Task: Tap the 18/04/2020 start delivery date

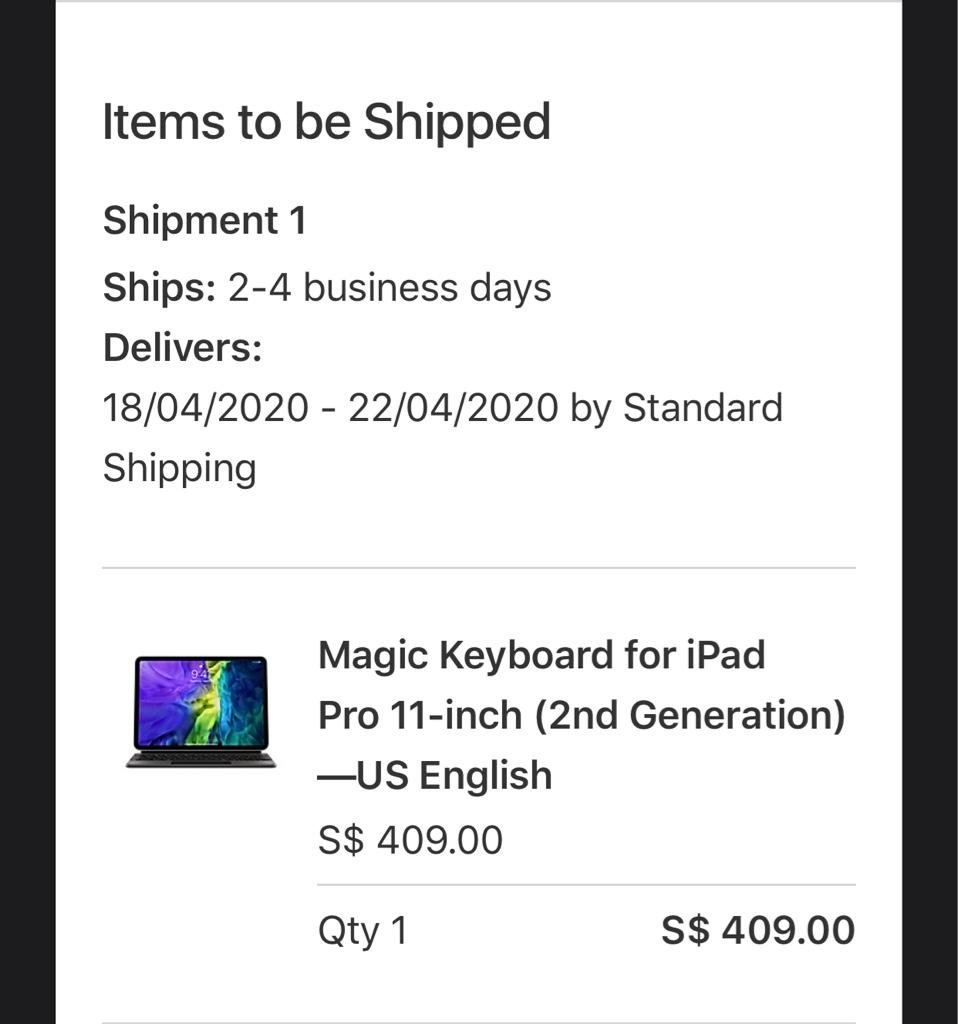Action: [x=205, y=408]
